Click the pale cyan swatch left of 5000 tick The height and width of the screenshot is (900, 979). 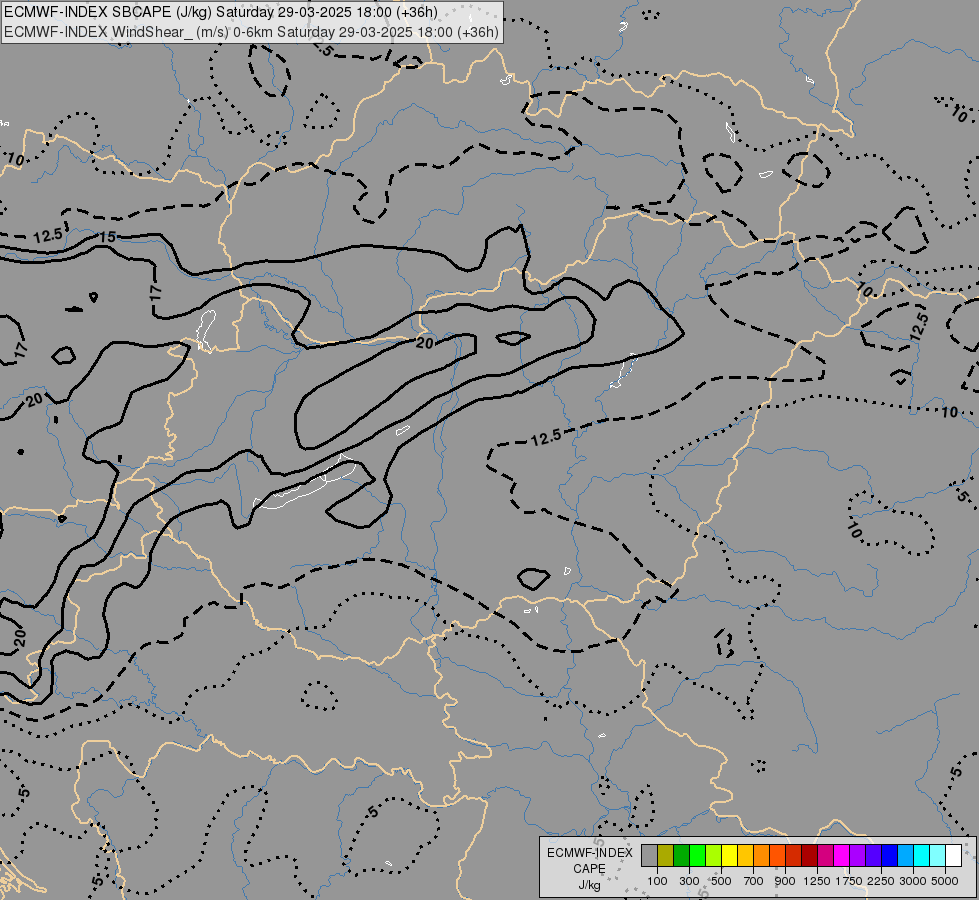(938, 855)
